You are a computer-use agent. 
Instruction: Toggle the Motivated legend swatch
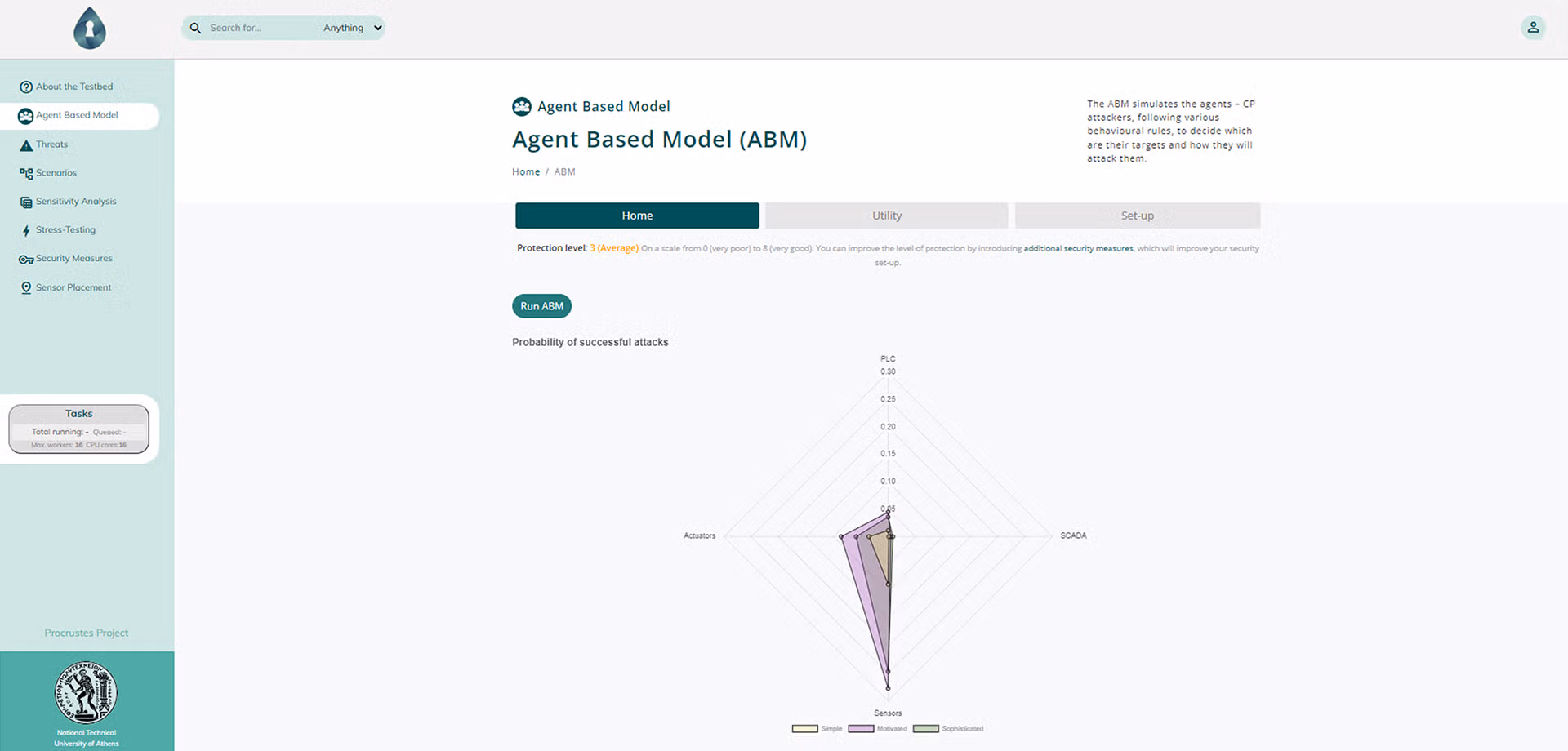point(861,729)
